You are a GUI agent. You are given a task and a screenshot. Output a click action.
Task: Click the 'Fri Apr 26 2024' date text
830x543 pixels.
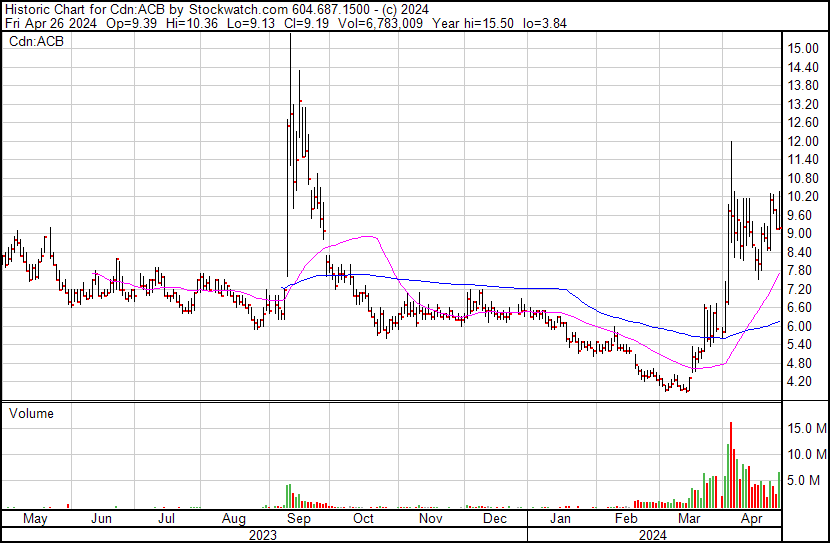[x=51, y=23]
